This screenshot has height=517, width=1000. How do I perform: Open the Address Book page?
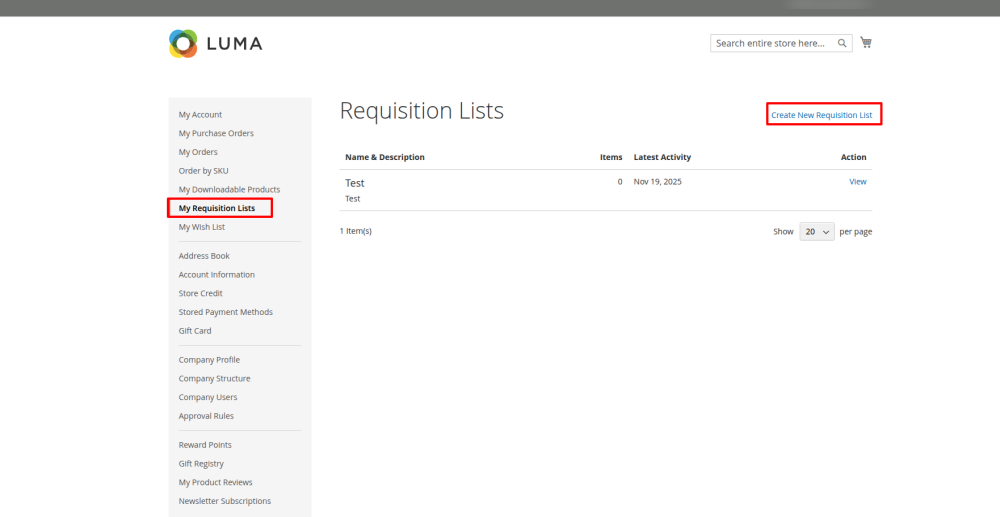click(204, 256)
